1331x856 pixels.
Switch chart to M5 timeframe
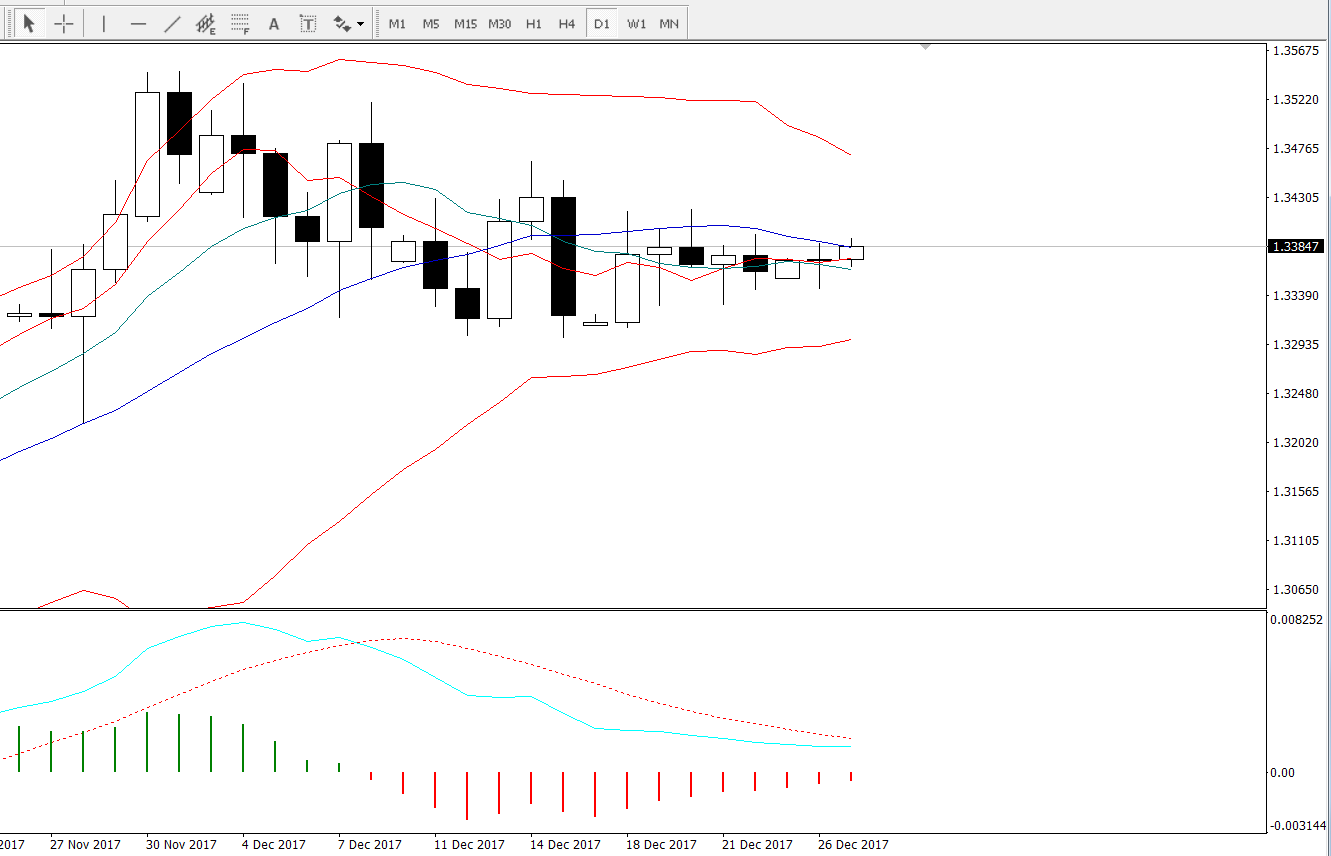pos(431,24)
